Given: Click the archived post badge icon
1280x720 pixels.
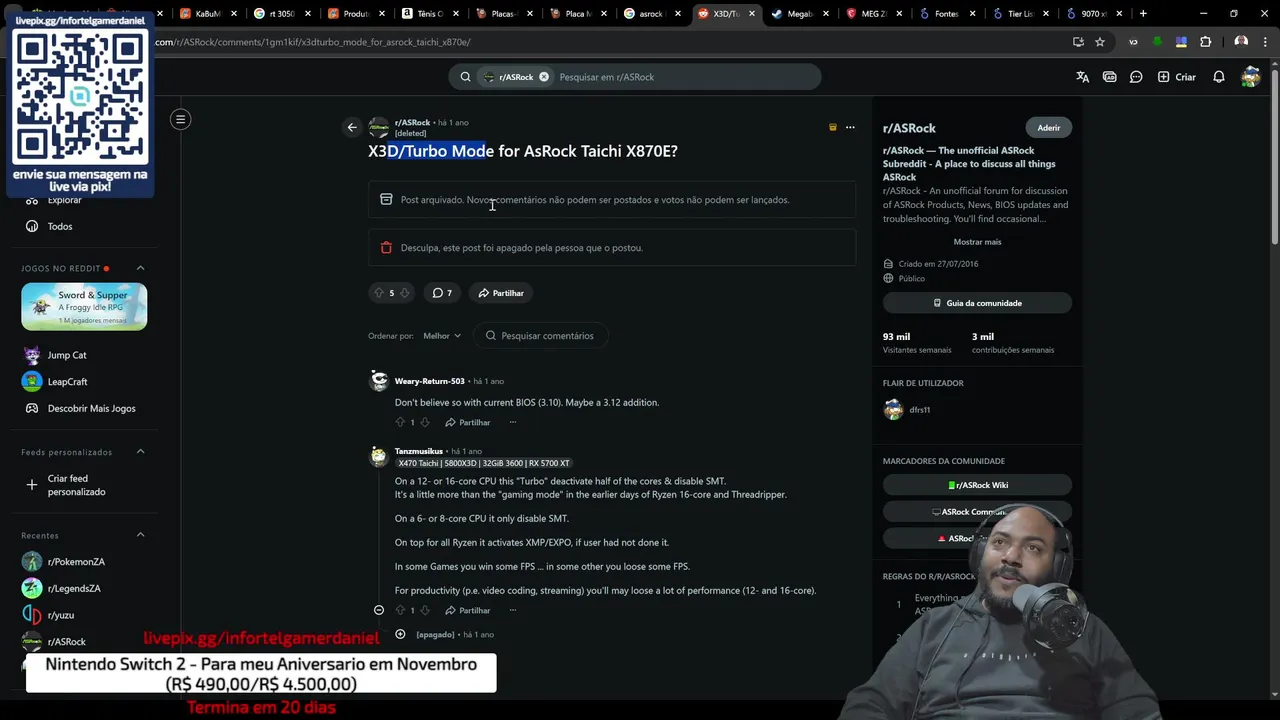Looking at the screenshot, I should pyautogui.click(x=832, y=127).
